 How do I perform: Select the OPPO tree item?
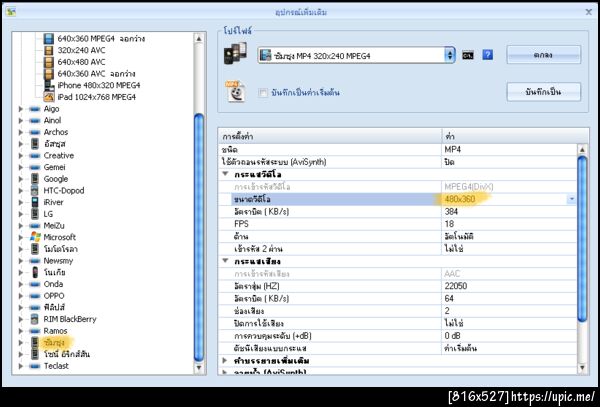pos(54,296)
